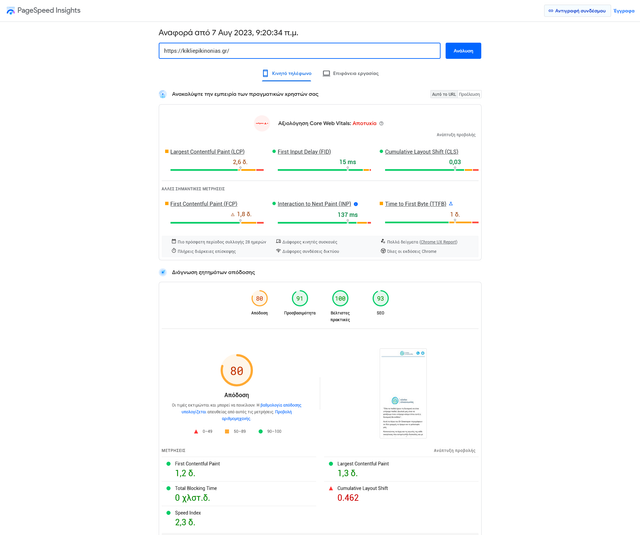Click the blue 'Ανάλυση' button
Image resolution: width=640 pixels, height=535 pixels.
click(463, 51)
